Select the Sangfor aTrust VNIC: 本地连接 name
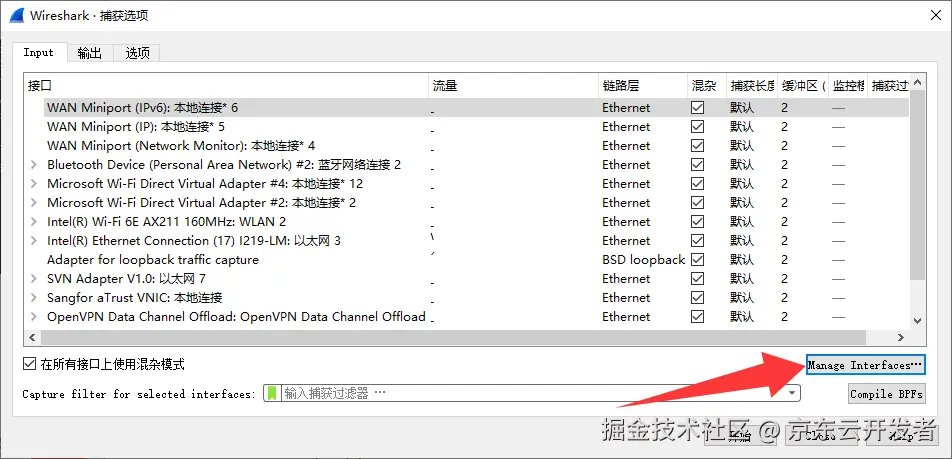 (x=135, y=298)
